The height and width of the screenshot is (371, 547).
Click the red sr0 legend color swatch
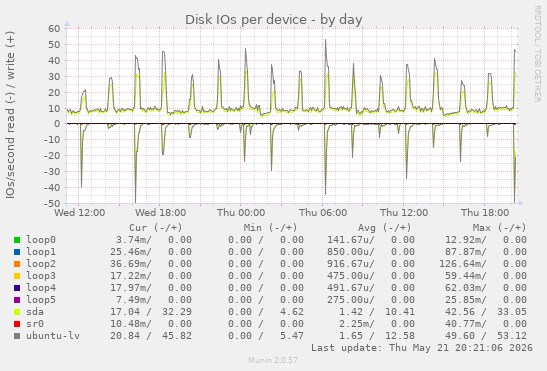point(17,324)
